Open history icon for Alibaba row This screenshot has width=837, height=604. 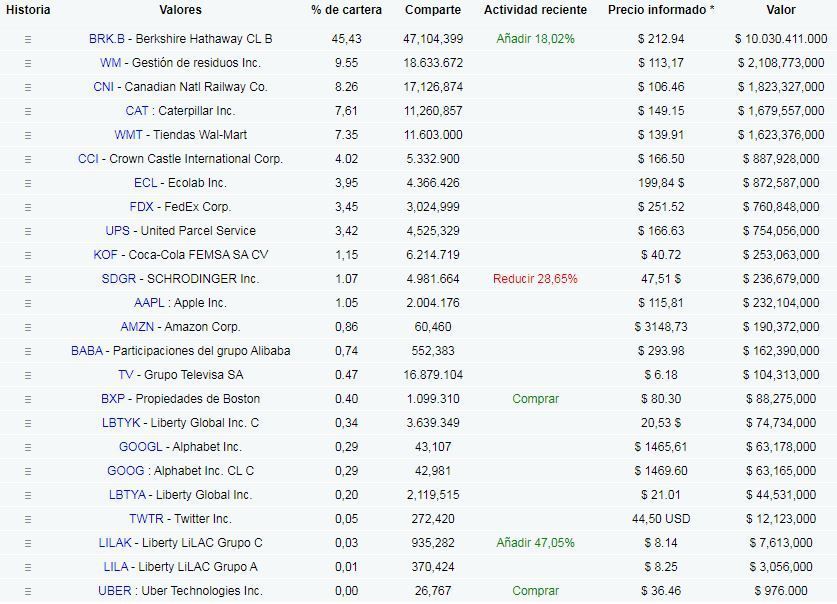tap(28, 352)
